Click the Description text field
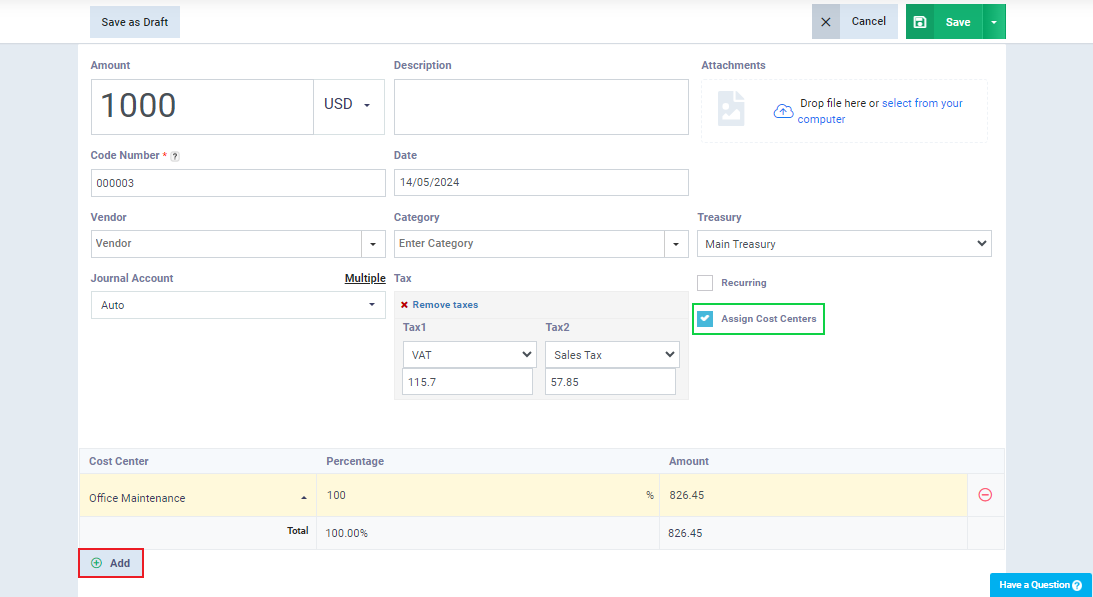 (541, 107)
